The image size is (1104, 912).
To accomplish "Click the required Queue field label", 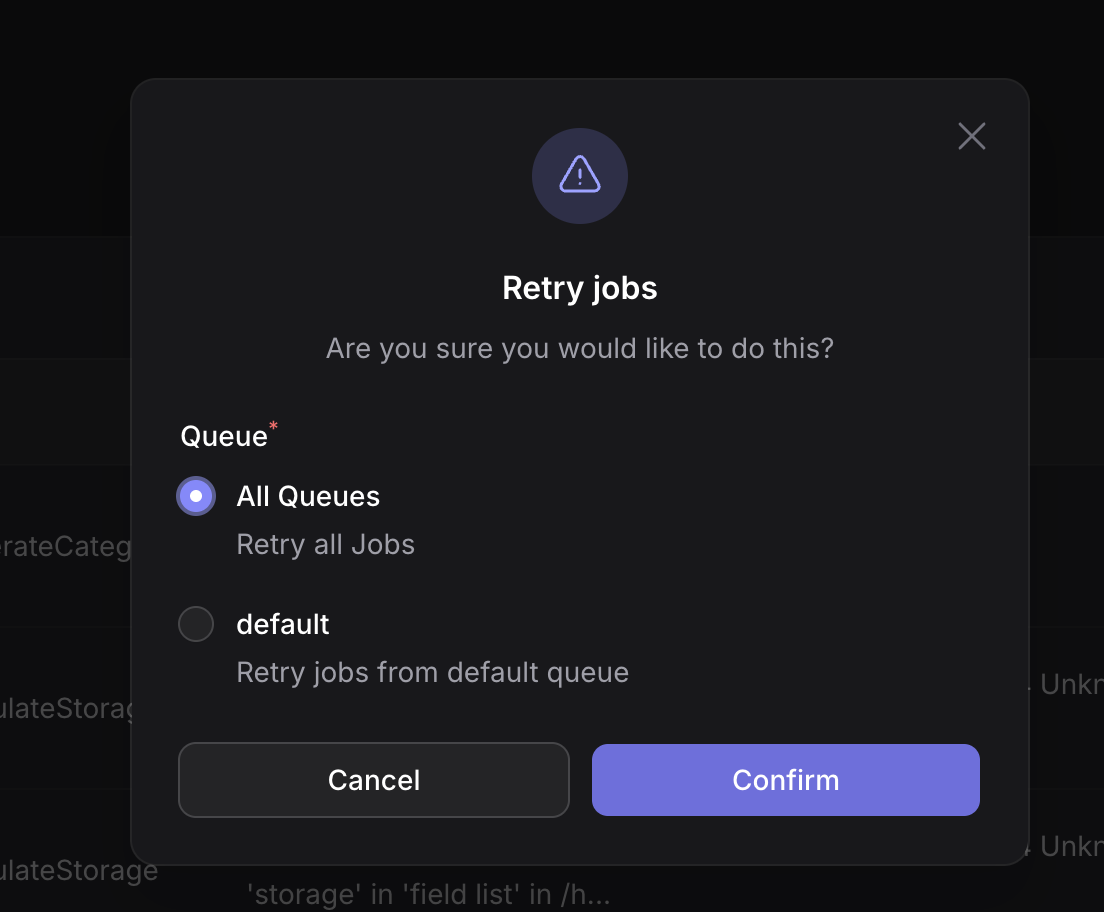I will point(222,436).
